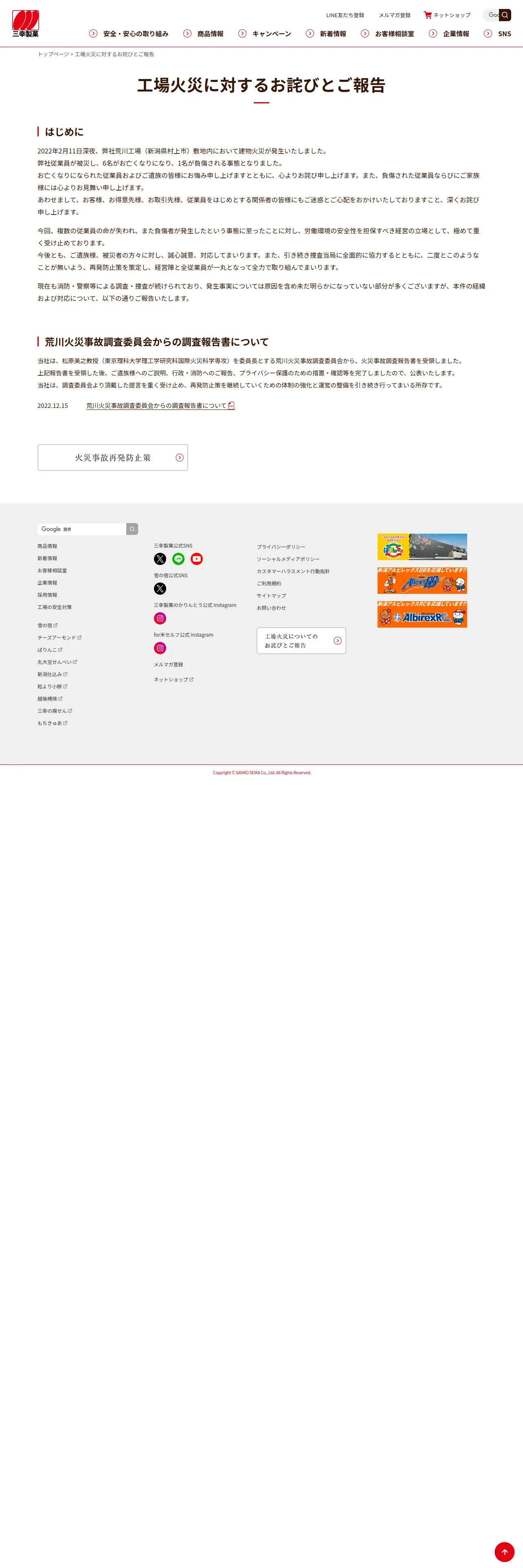Click footer 新潟仕込み product link

pos(49,675)
